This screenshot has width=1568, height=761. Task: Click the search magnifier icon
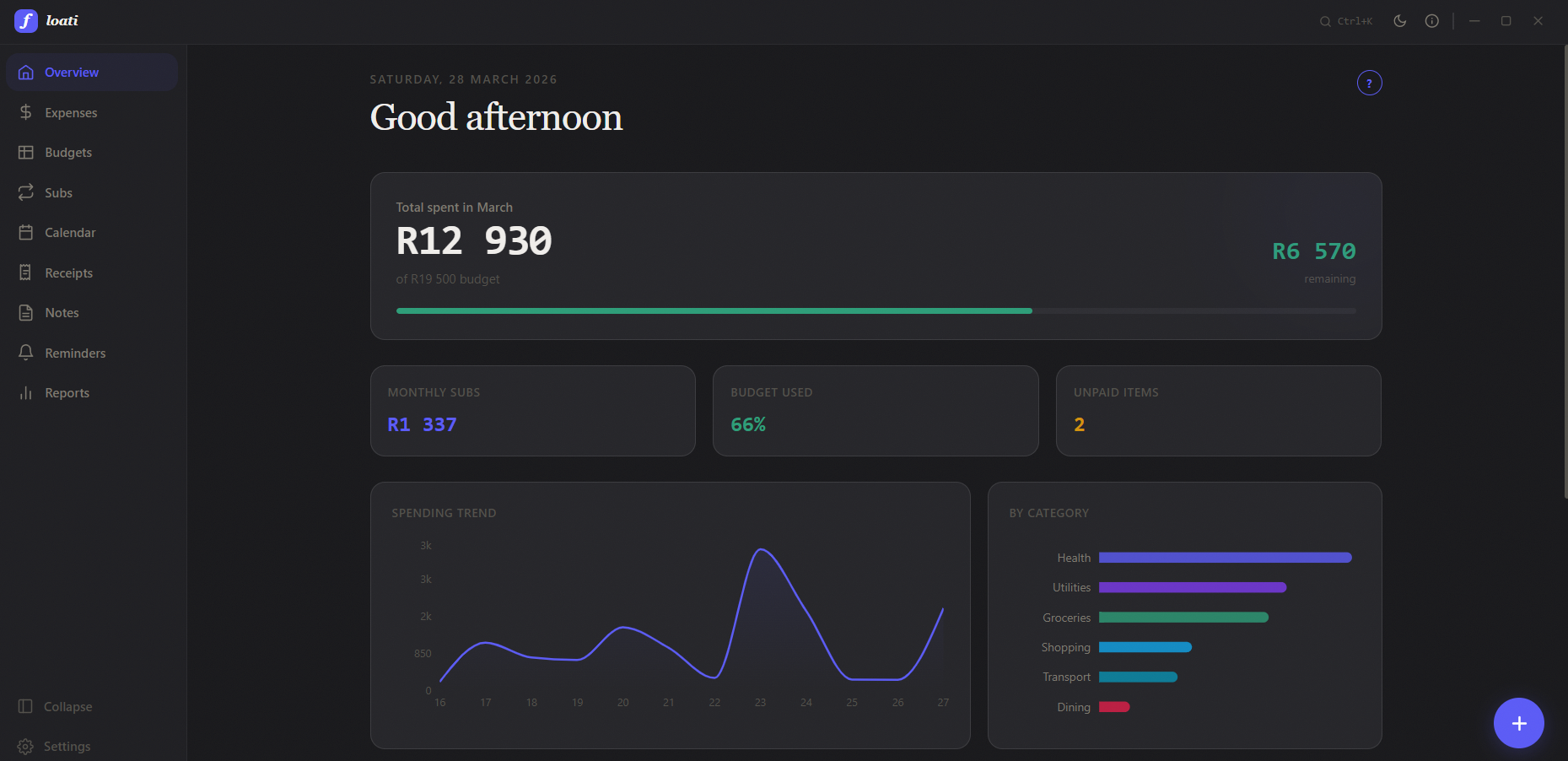click(1325, 21)
